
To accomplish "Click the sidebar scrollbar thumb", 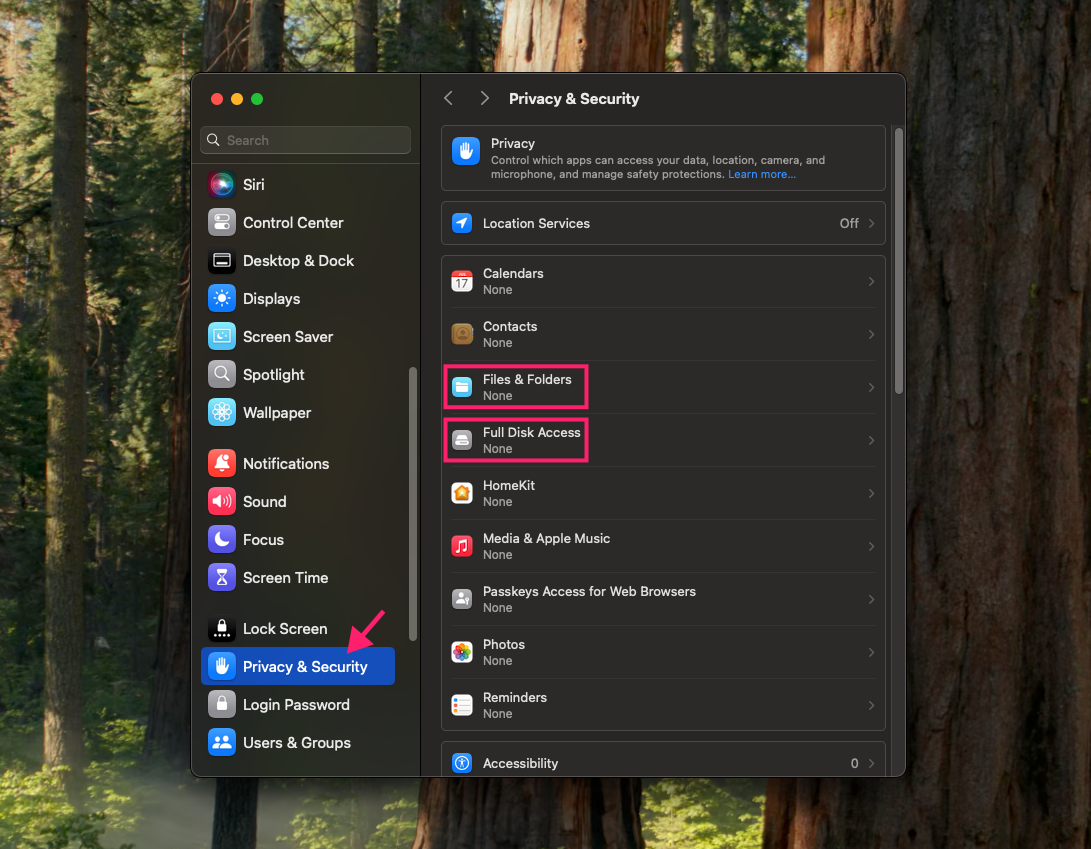I will pos(413,504).
